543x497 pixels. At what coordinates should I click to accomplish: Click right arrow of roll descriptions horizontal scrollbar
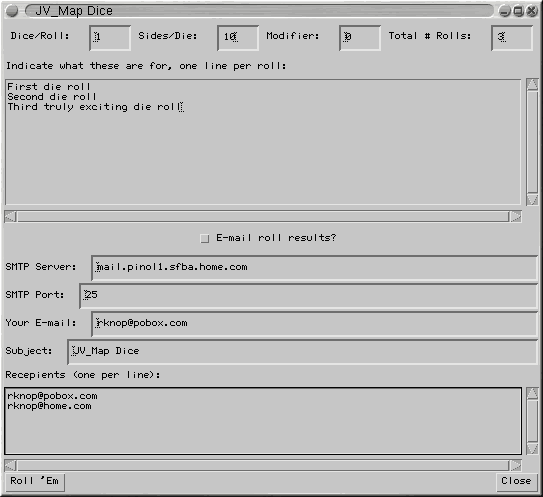coord(516,217)
